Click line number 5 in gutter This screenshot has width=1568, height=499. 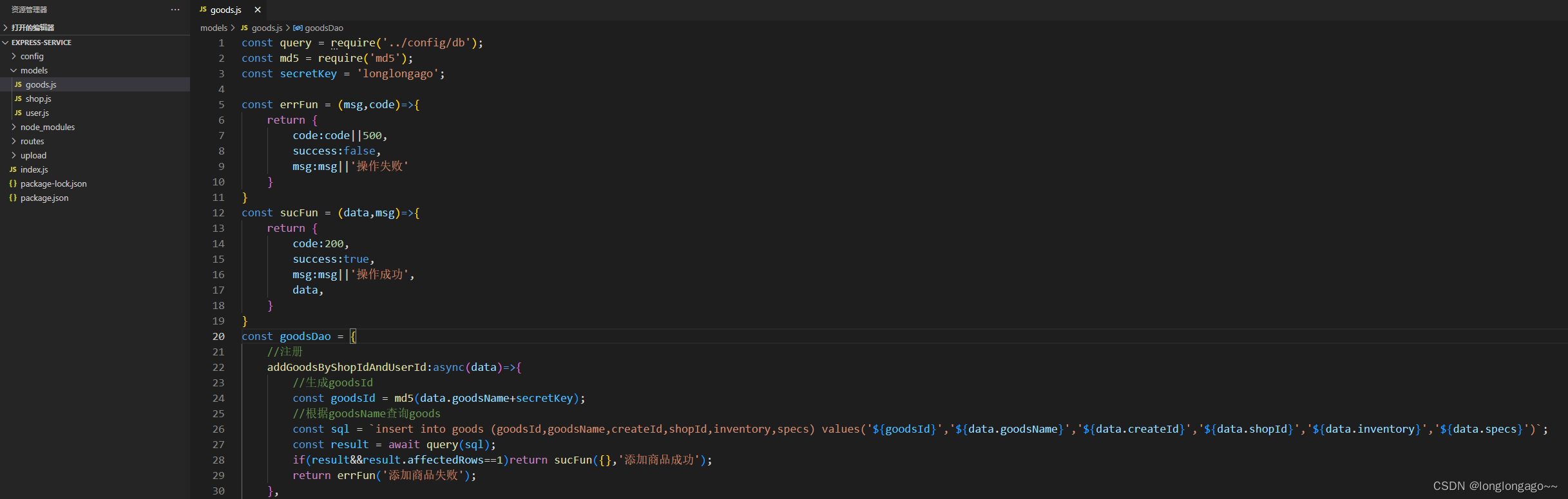click(222, 104)
